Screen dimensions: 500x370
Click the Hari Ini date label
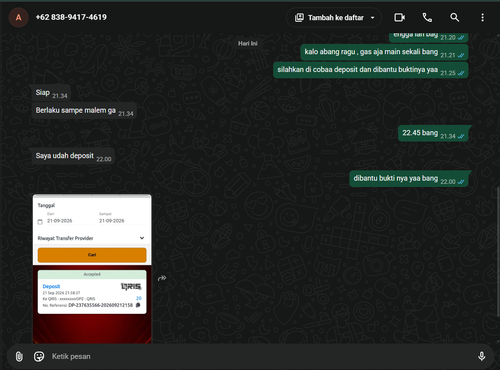(248, 43)
